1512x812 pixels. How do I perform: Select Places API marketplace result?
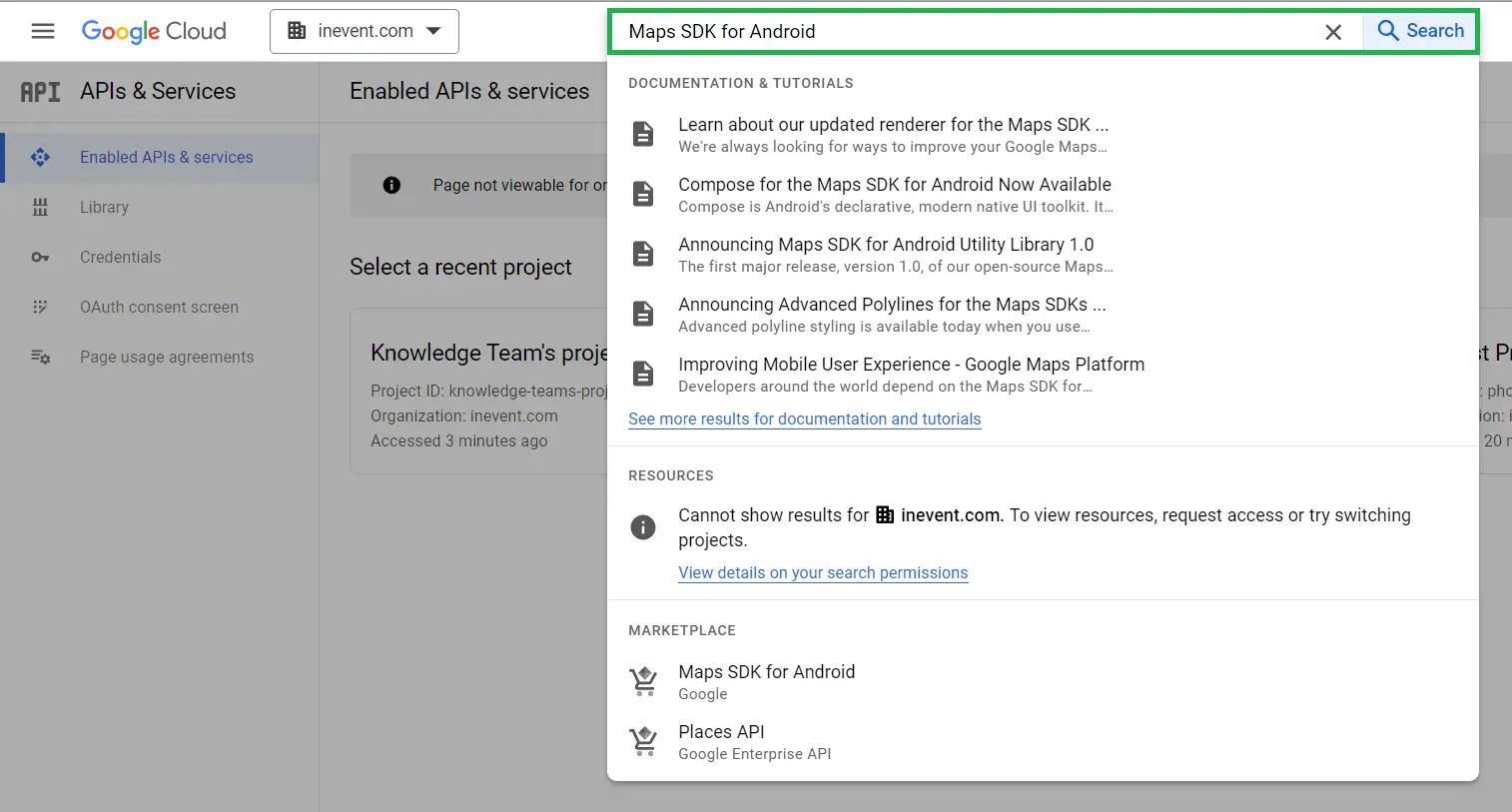[x=1043, y=741]
